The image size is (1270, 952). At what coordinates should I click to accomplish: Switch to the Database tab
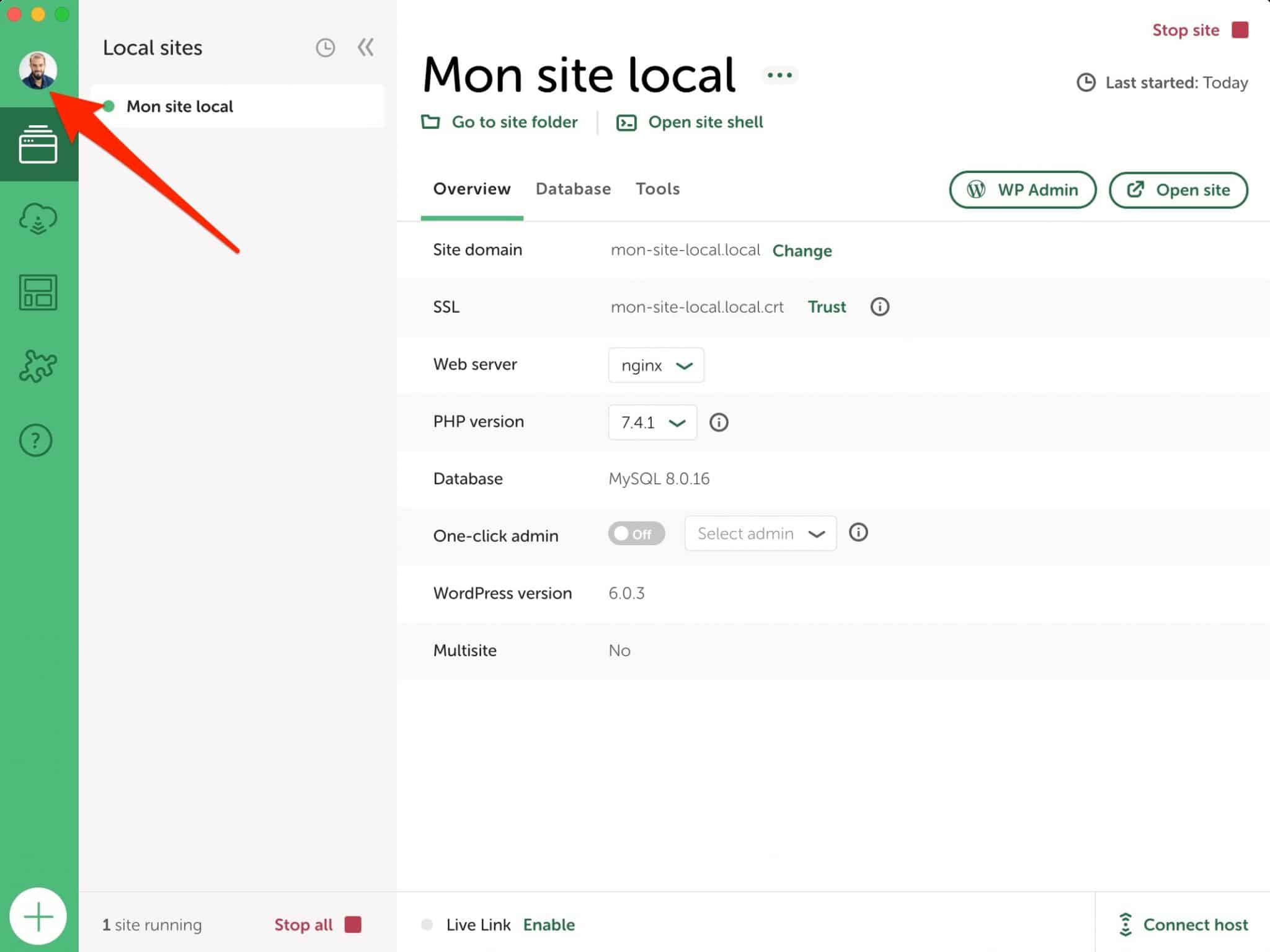573,189
